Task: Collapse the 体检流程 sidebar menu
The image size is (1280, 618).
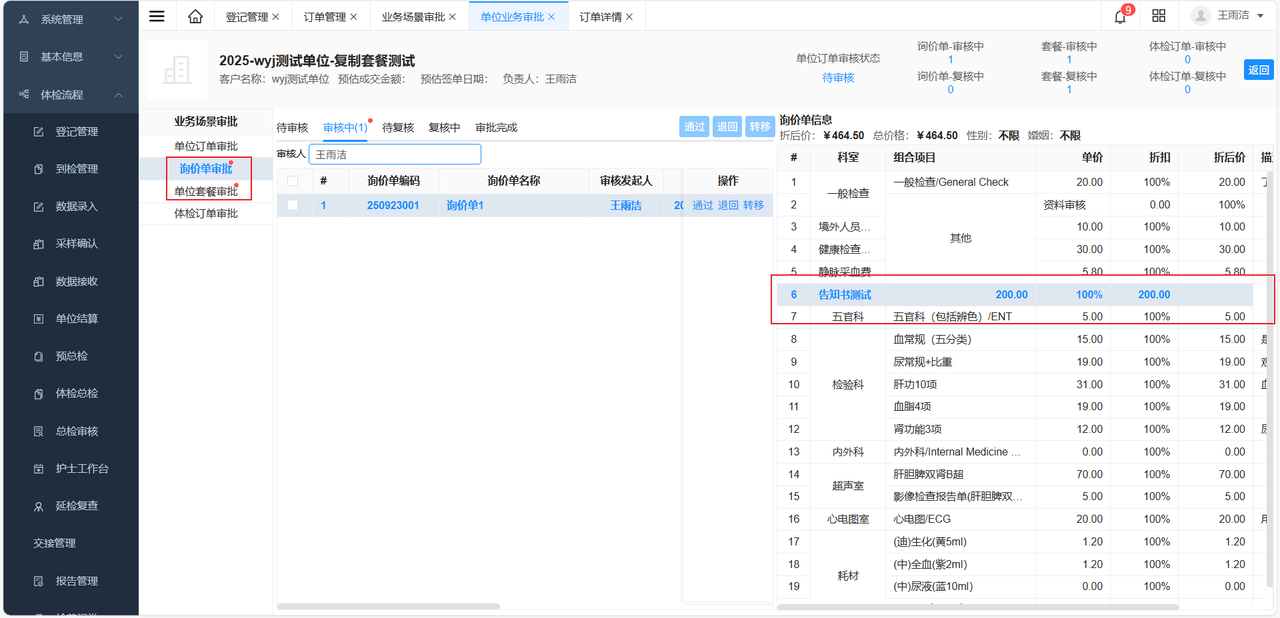Action: pos(69,95)
